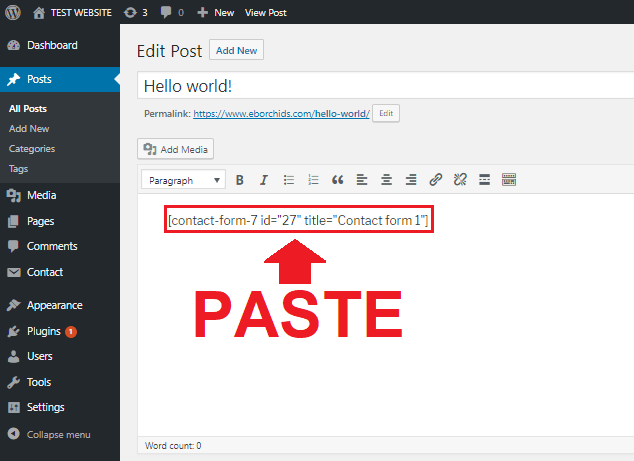Click the Appearance paintbrush icon
Screen dimensions: 634x461
point(13,305)
